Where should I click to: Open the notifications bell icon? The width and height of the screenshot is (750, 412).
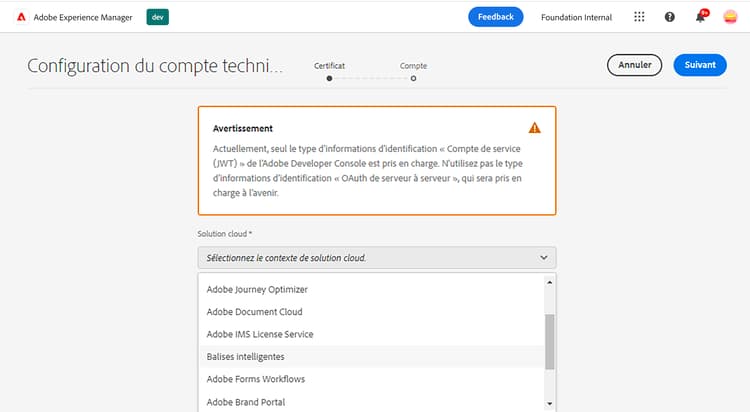pyautogui.click(x=700, y=17)
